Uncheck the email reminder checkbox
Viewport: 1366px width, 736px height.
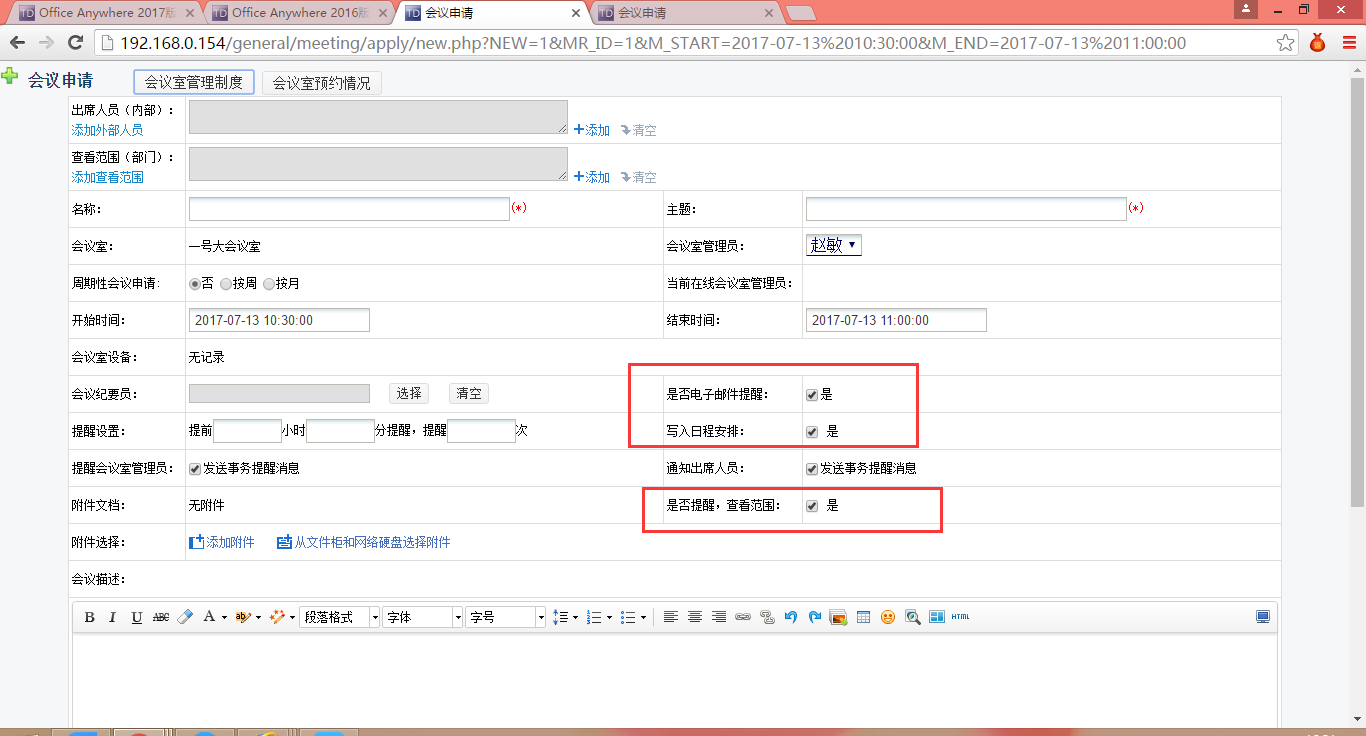coord(812,395)
